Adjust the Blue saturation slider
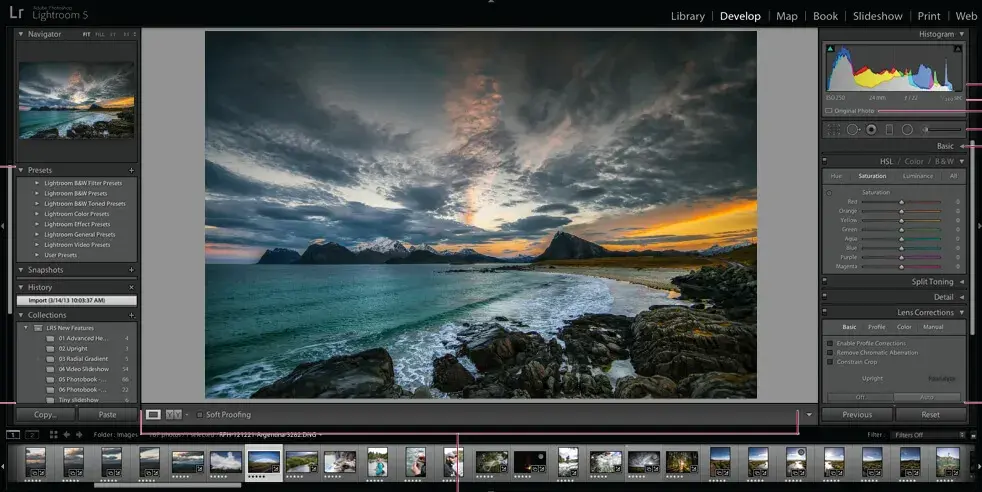The width and height of the screenshot is (982, 492). [902, 248]
